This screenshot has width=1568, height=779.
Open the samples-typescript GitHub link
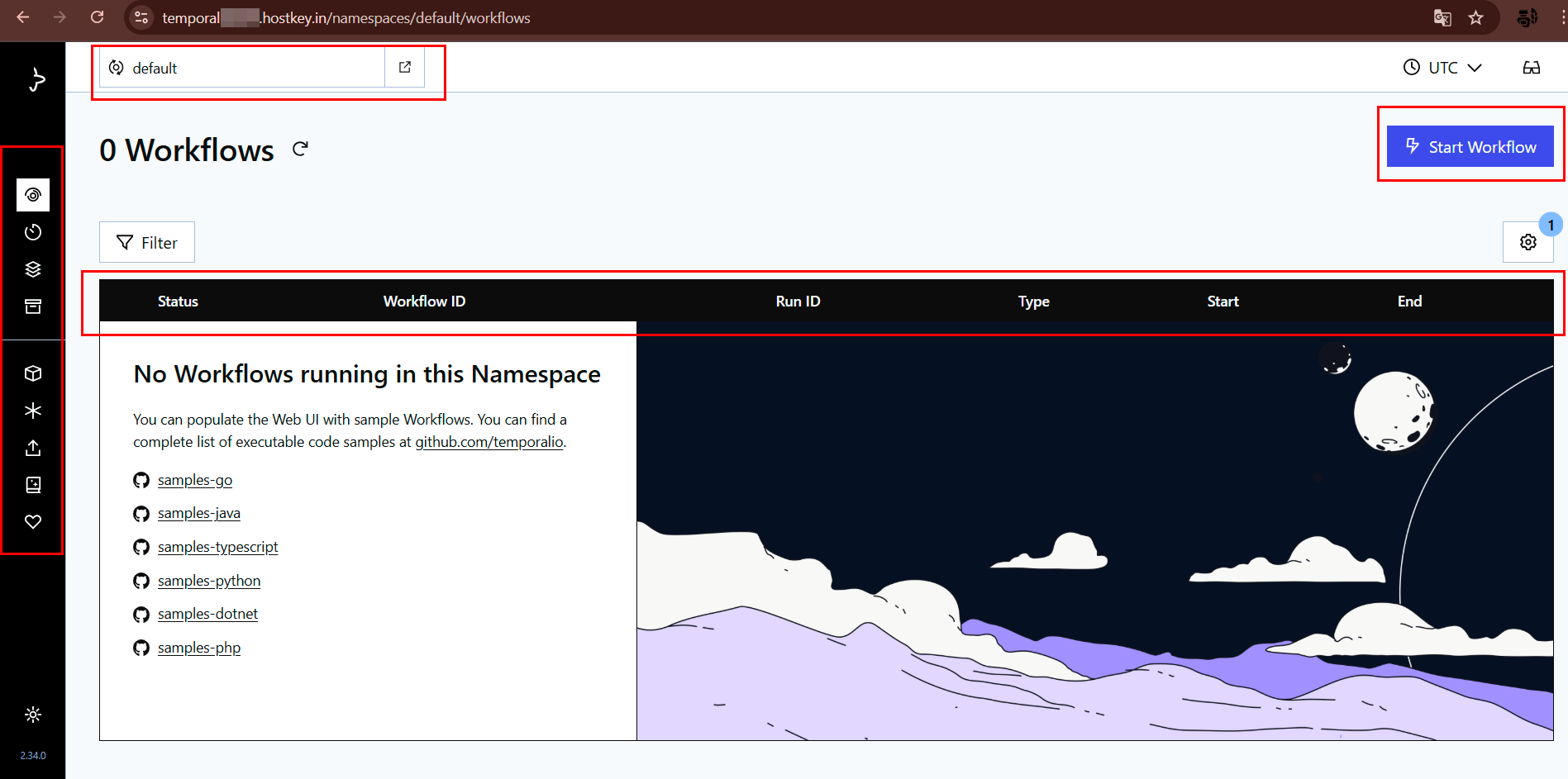click(217, 547)
